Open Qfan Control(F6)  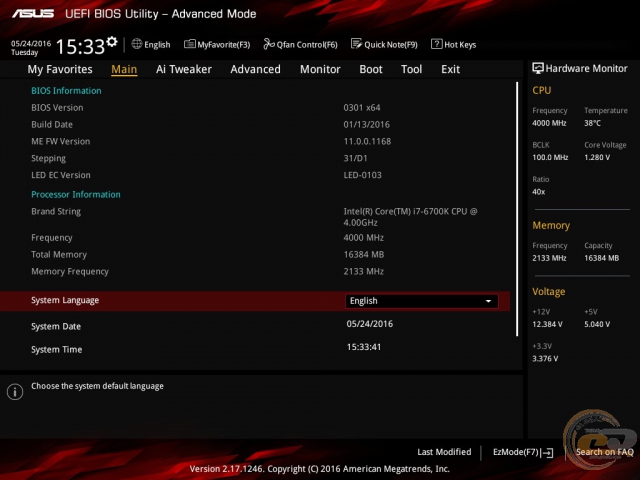pos(300,44)
